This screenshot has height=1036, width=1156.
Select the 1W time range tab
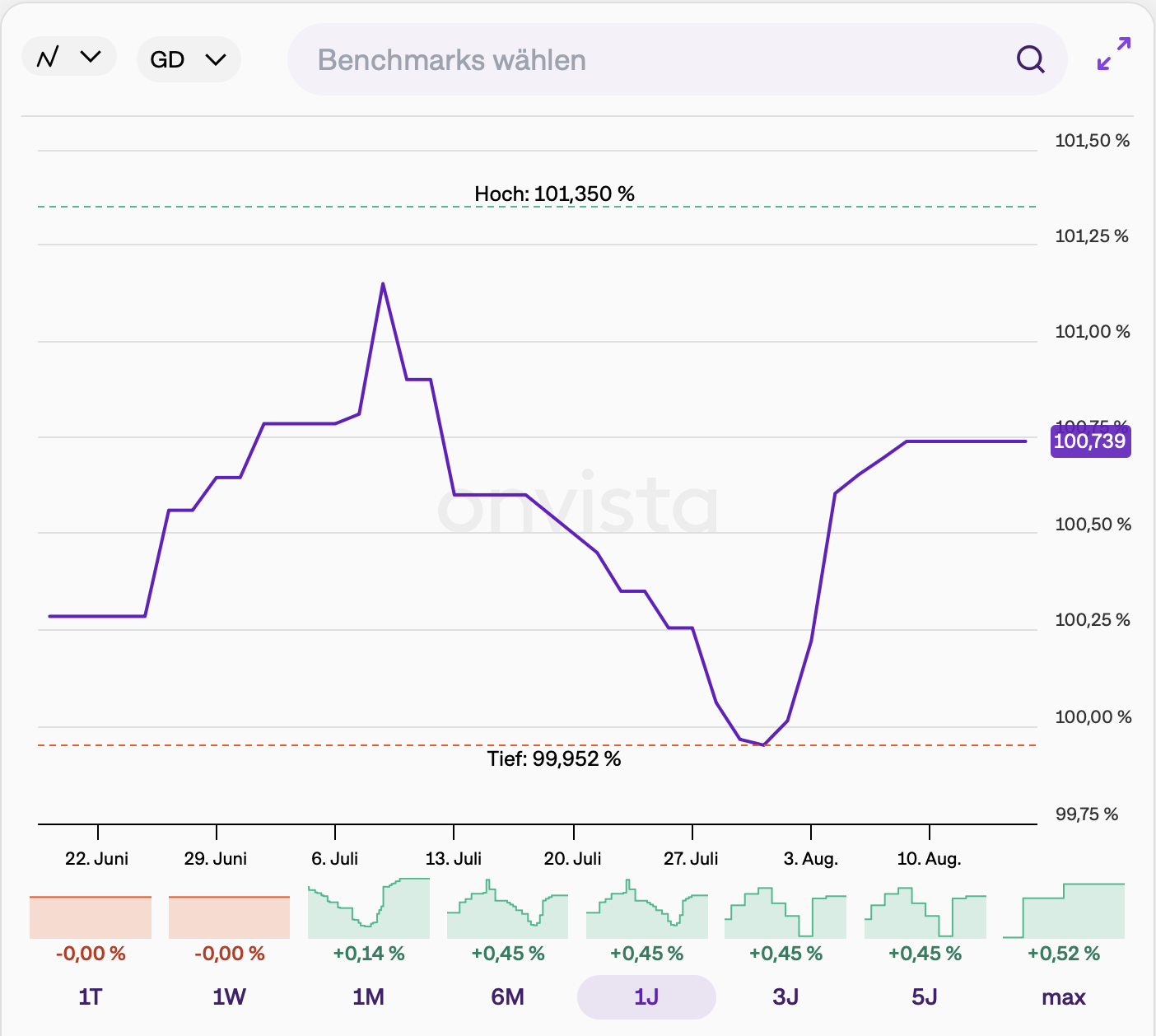click(229, 997)
